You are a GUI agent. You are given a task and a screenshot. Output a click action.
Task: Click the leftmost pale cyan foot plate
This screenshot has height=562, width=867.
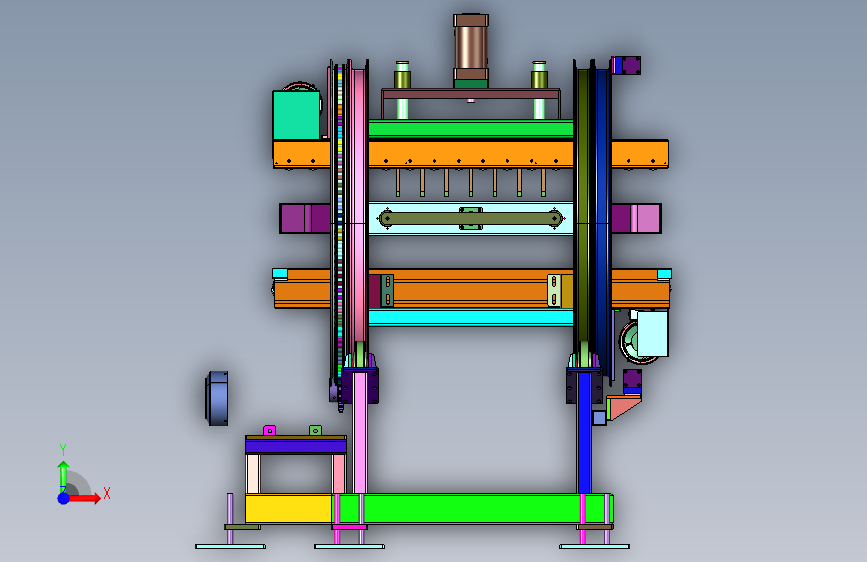231,547
